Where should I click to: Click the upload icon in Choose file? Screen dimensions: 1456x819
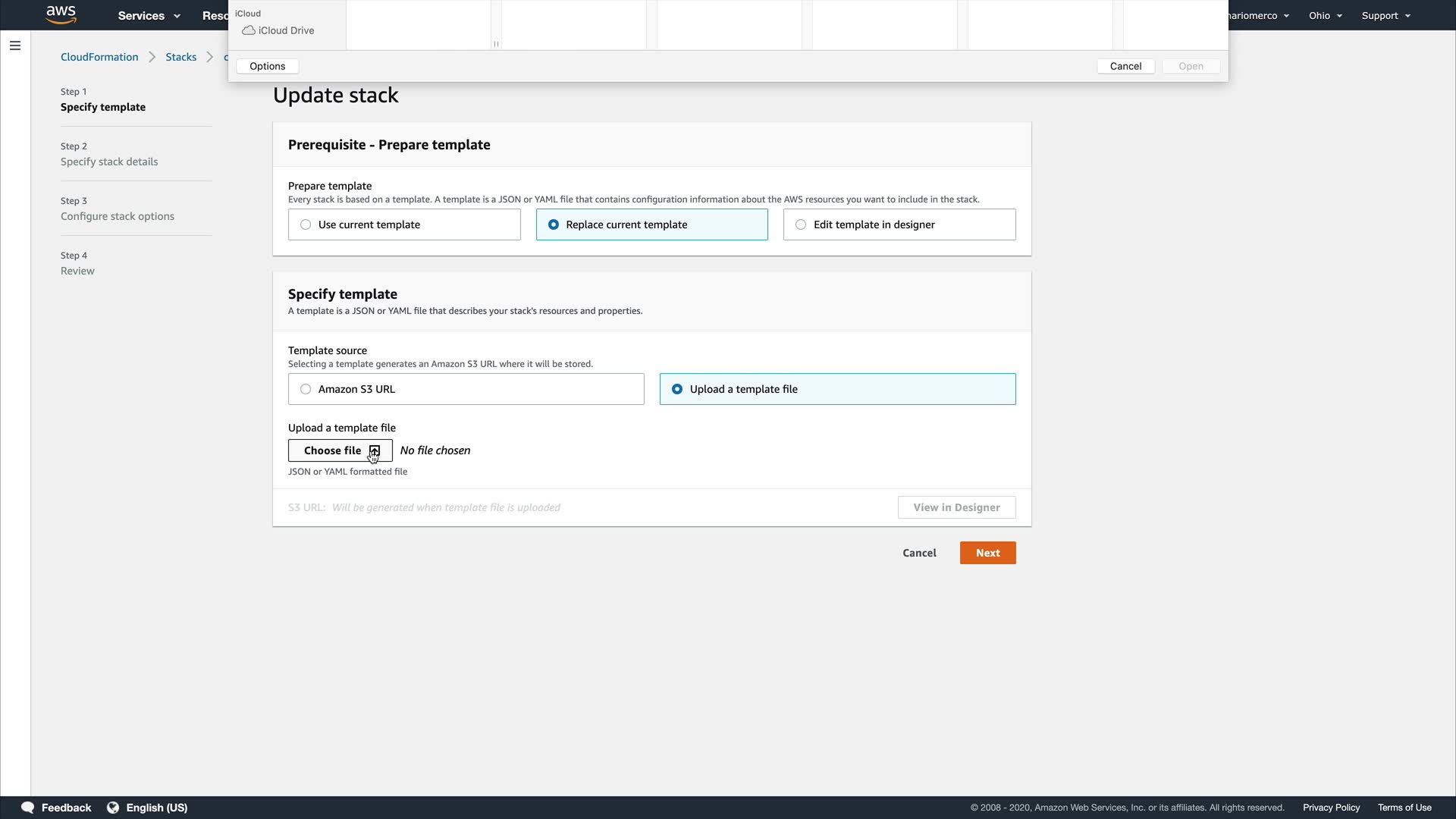point(375,450)
